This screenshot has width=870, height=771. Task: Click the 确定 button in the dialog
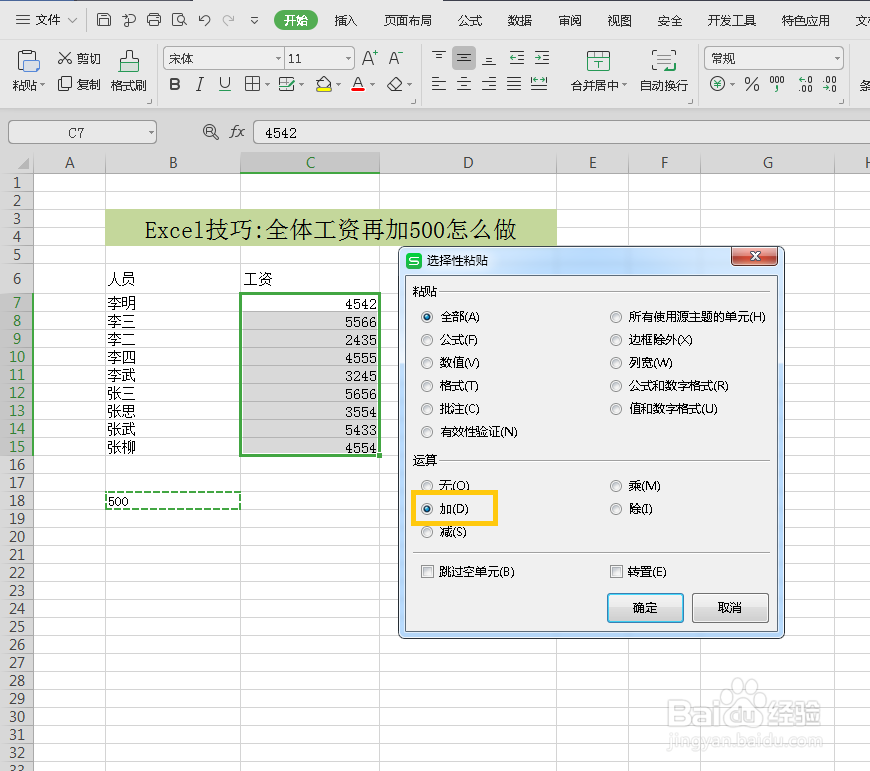[x=644, y=607]
